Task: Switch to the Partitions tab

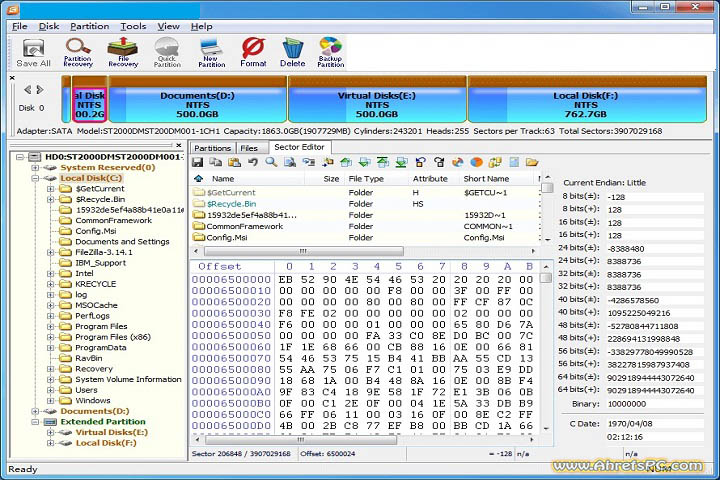Action: click(x=212, y=148)
